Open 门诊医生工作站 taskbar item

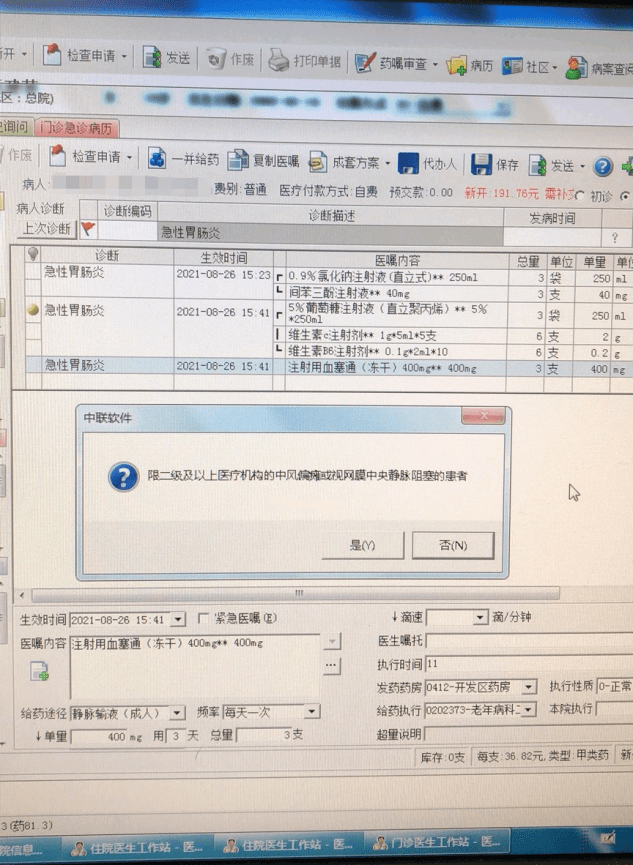pos(437,843)
